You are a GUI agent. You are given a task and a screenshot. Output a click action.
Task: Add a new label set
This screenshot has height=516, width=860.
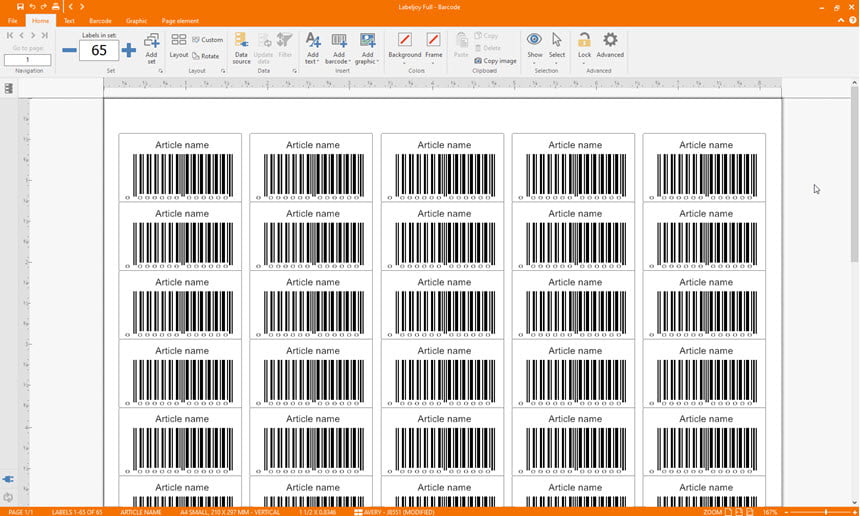(151, 48)
